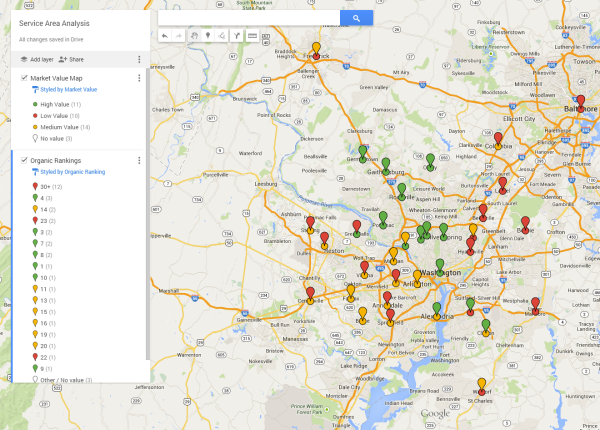This screenshot has height=430, width=600.
Task: Click the green pin marker at Gaithersburg
Action: [386, 165]
